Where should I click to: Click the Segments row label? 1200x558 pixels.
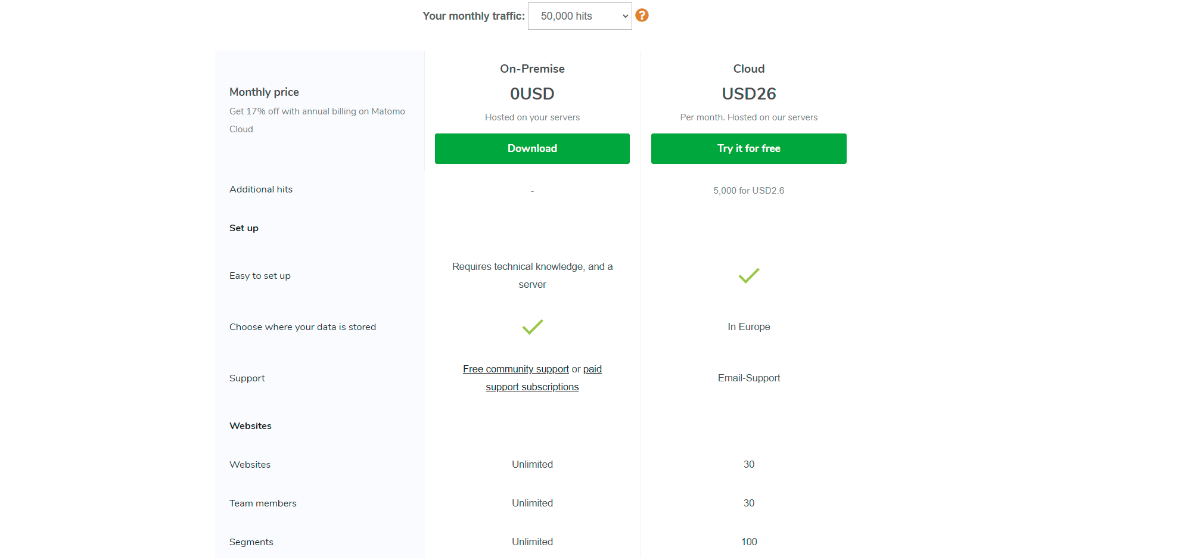coord(250,542)
